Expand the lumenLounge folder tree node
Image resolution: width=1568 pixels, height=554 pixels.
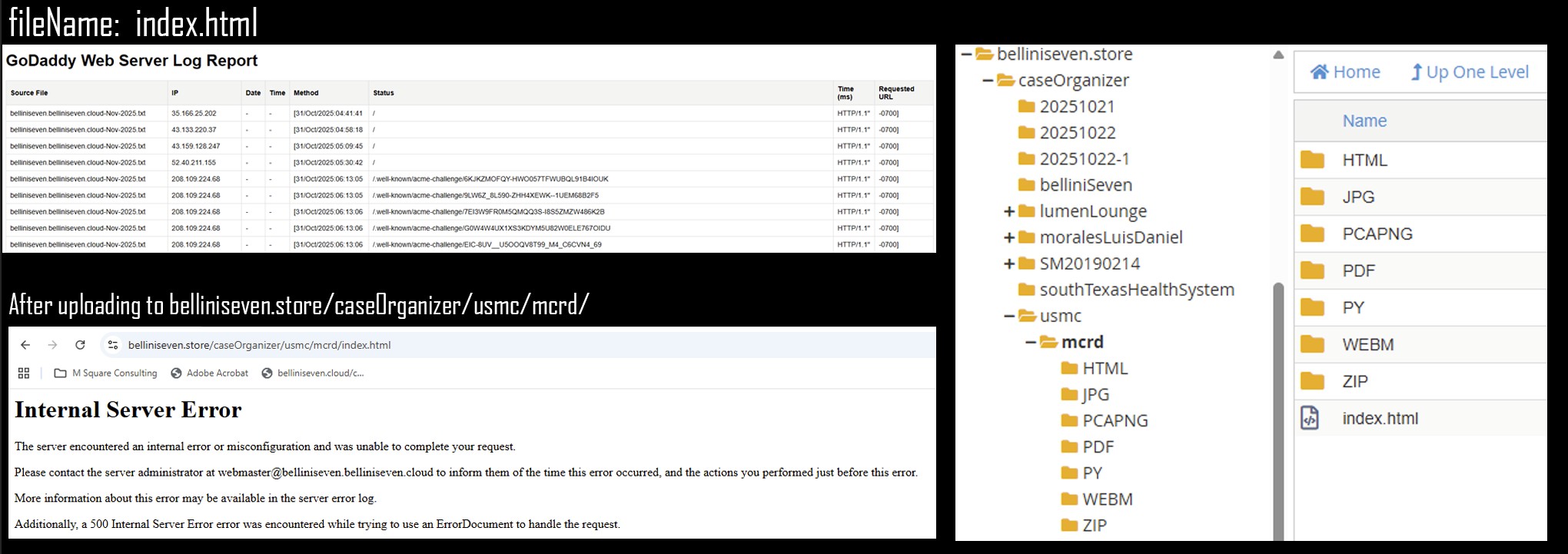[1009, 211]
